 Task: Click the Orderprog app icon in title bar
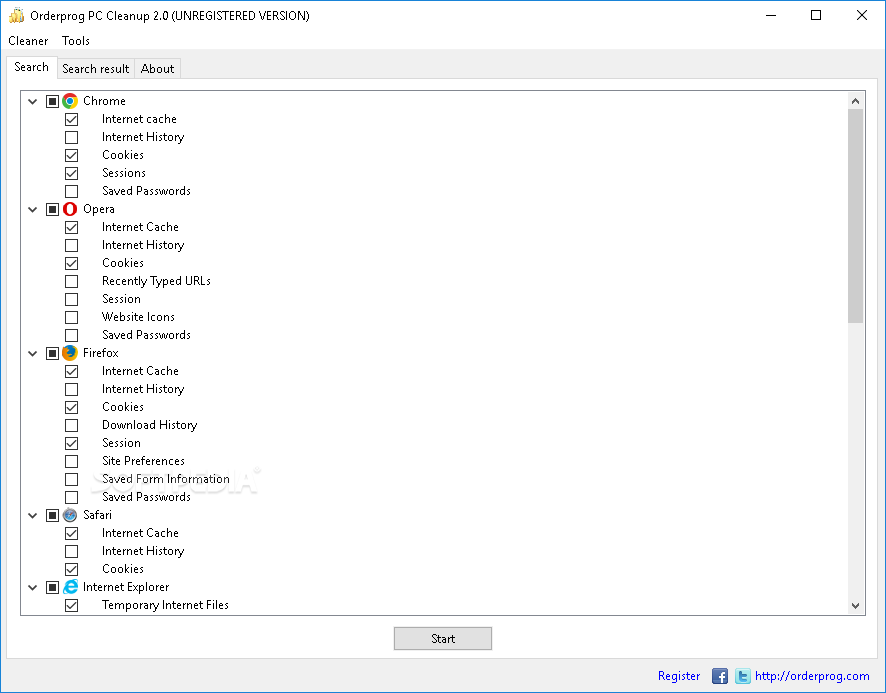pyautogui.click(x=16, y=15)
